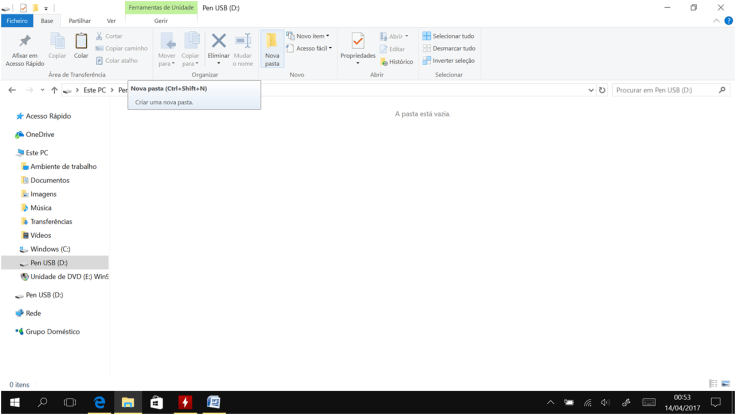Click Eliminar red X icon
This screenshot has height=415, width=736.
[218, 41]
